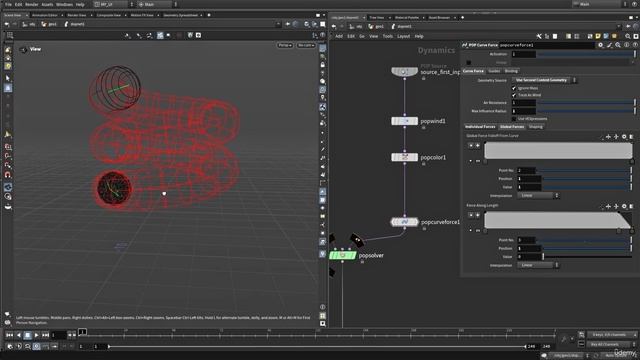Click the Force Along Length ramp area

point(558,220)
